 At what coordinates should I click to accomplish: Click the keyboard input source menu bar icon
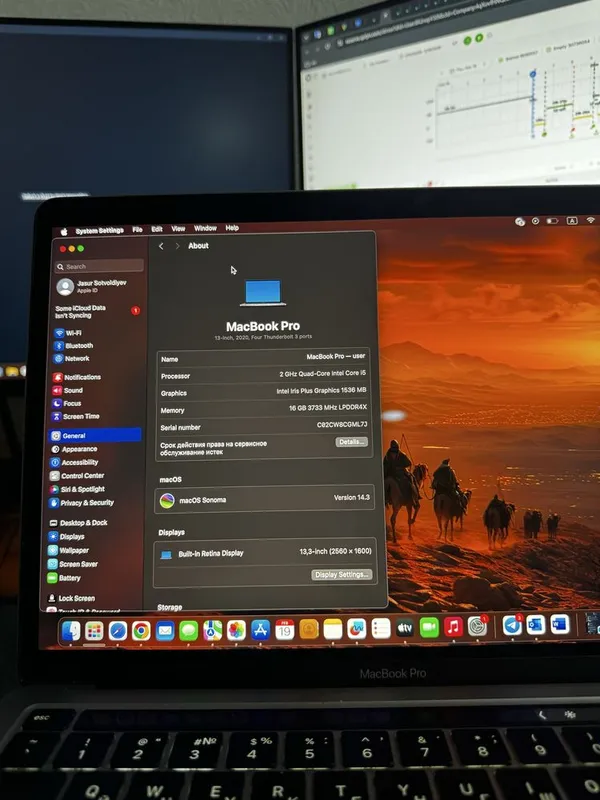click(572, 220)
